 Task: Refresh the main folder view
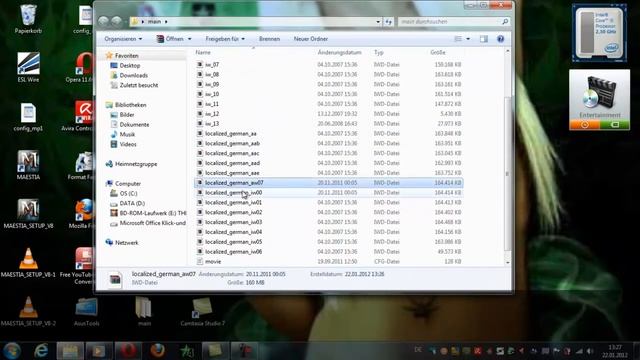click(x=389, y=22)
